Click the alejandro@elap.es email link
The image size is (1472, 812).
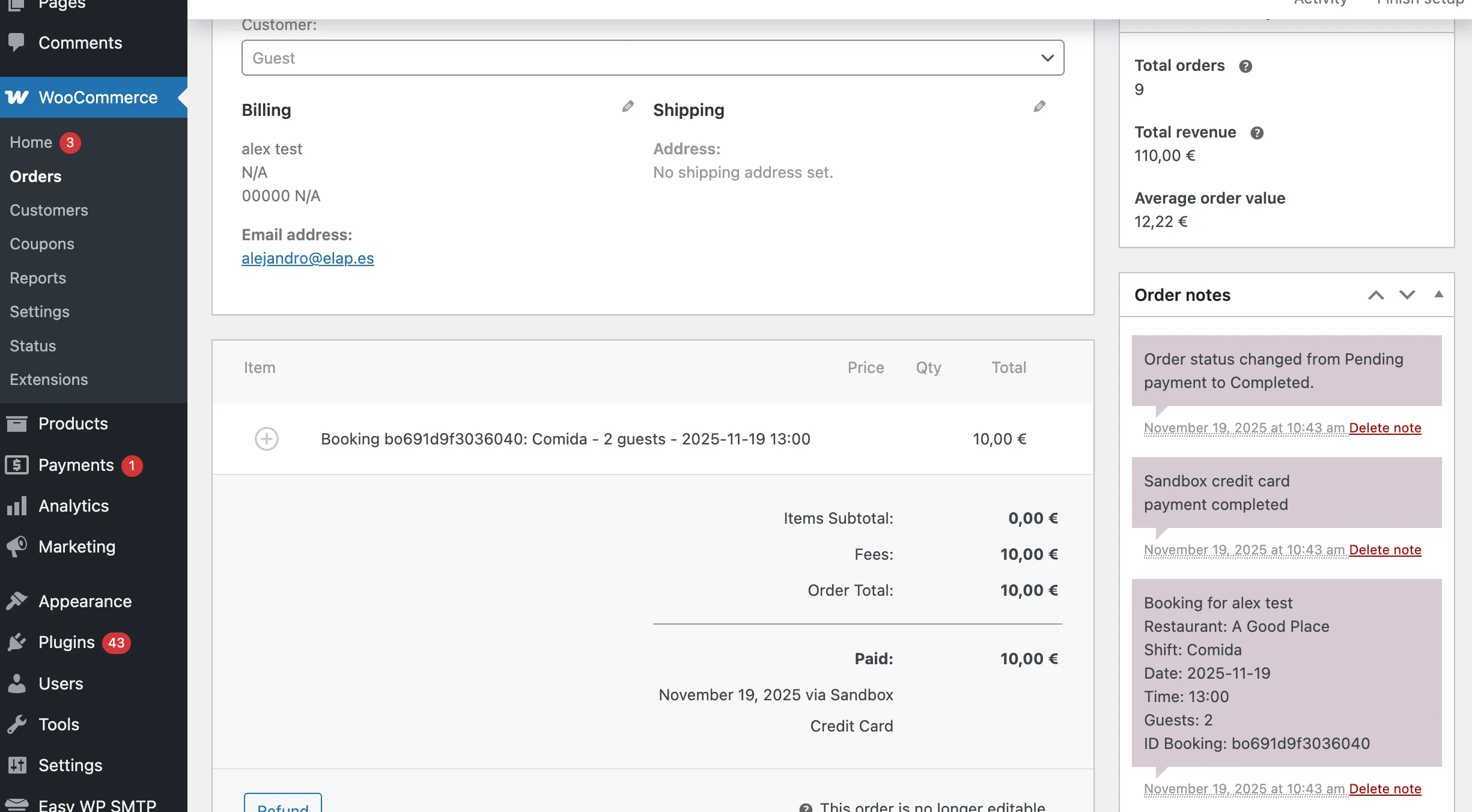[x=308, y=258]
